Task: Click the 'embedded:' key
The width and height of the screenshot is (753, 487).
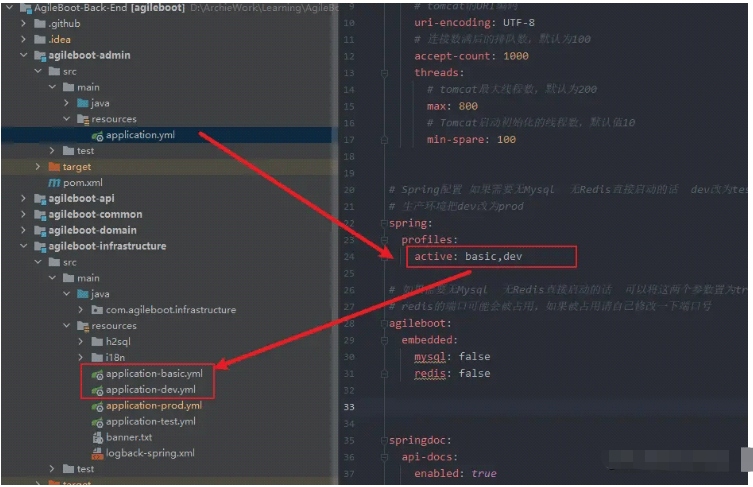Action: pos(430,340)
